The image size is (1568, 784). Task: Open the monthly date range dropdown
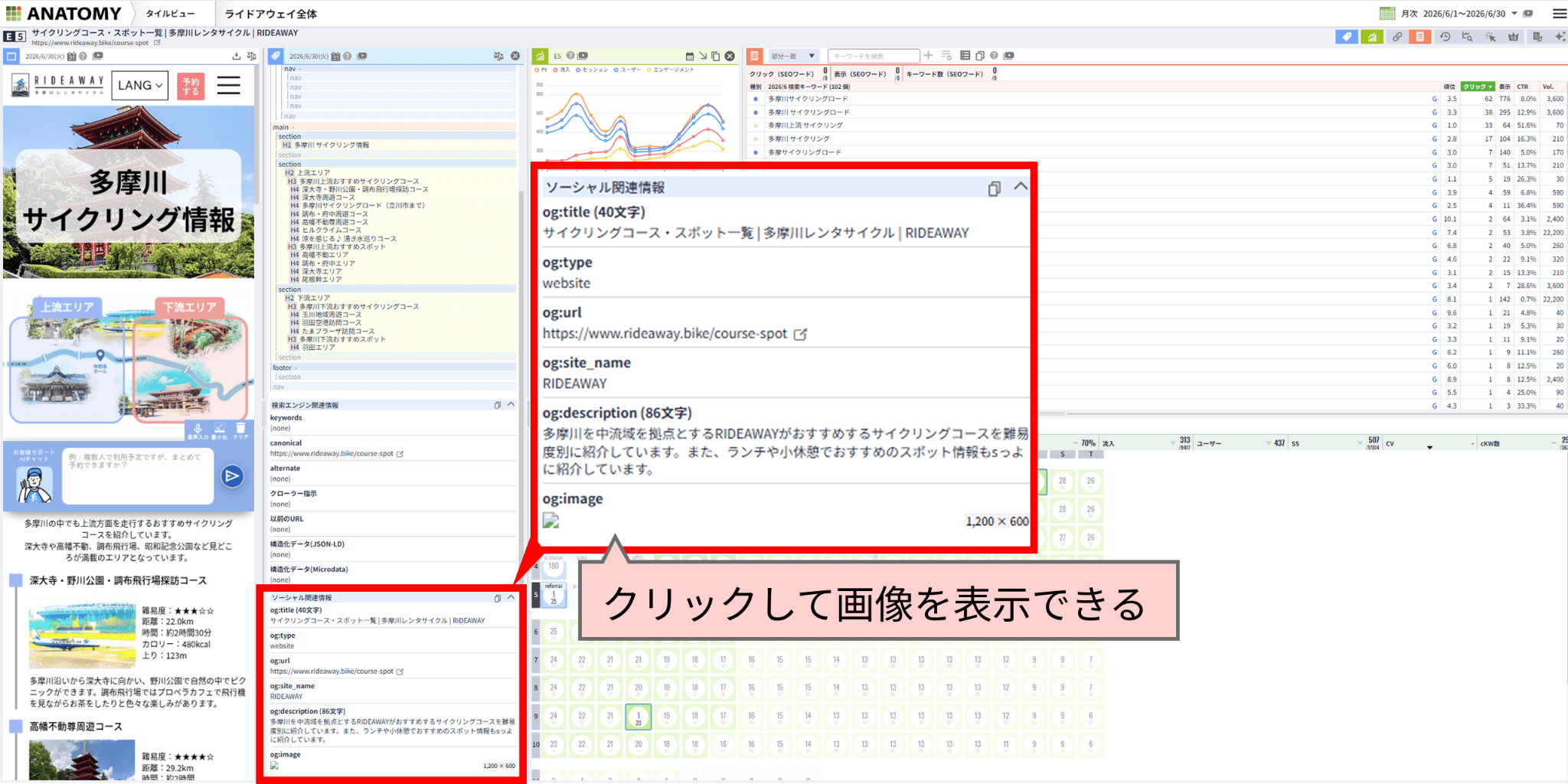1514,13
